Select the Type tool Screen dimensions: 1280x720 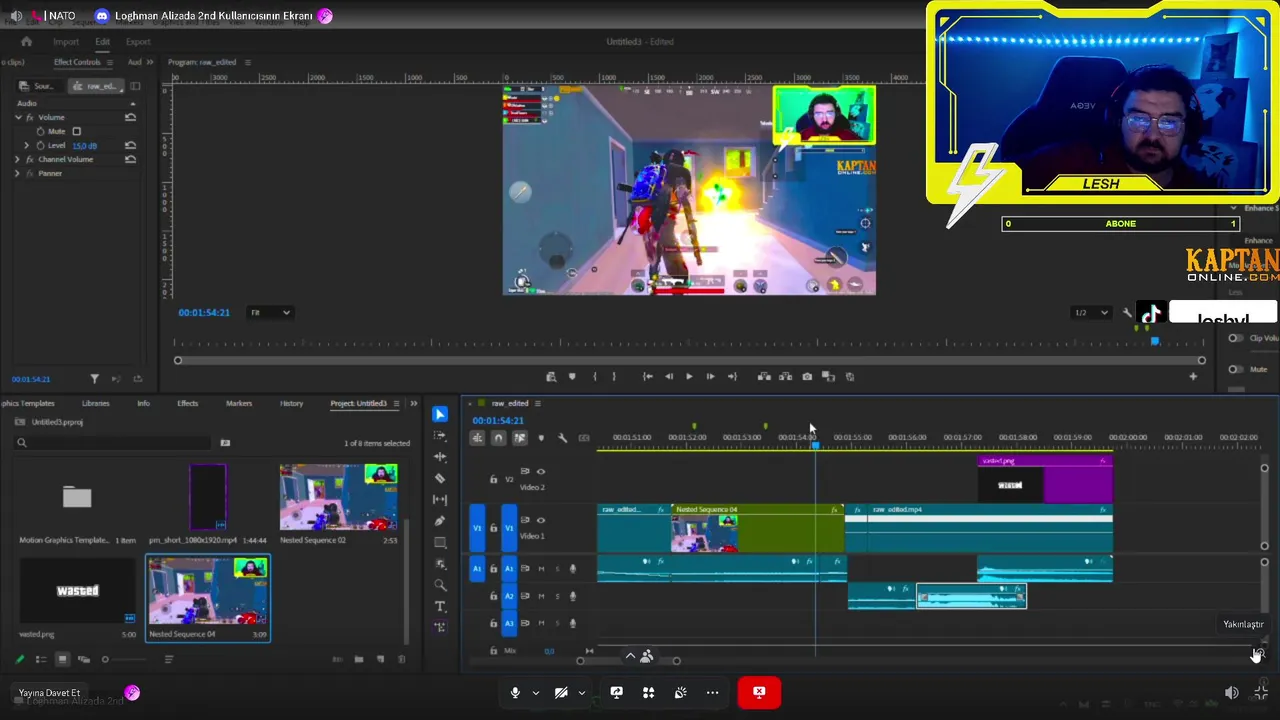tap(440, 606)
